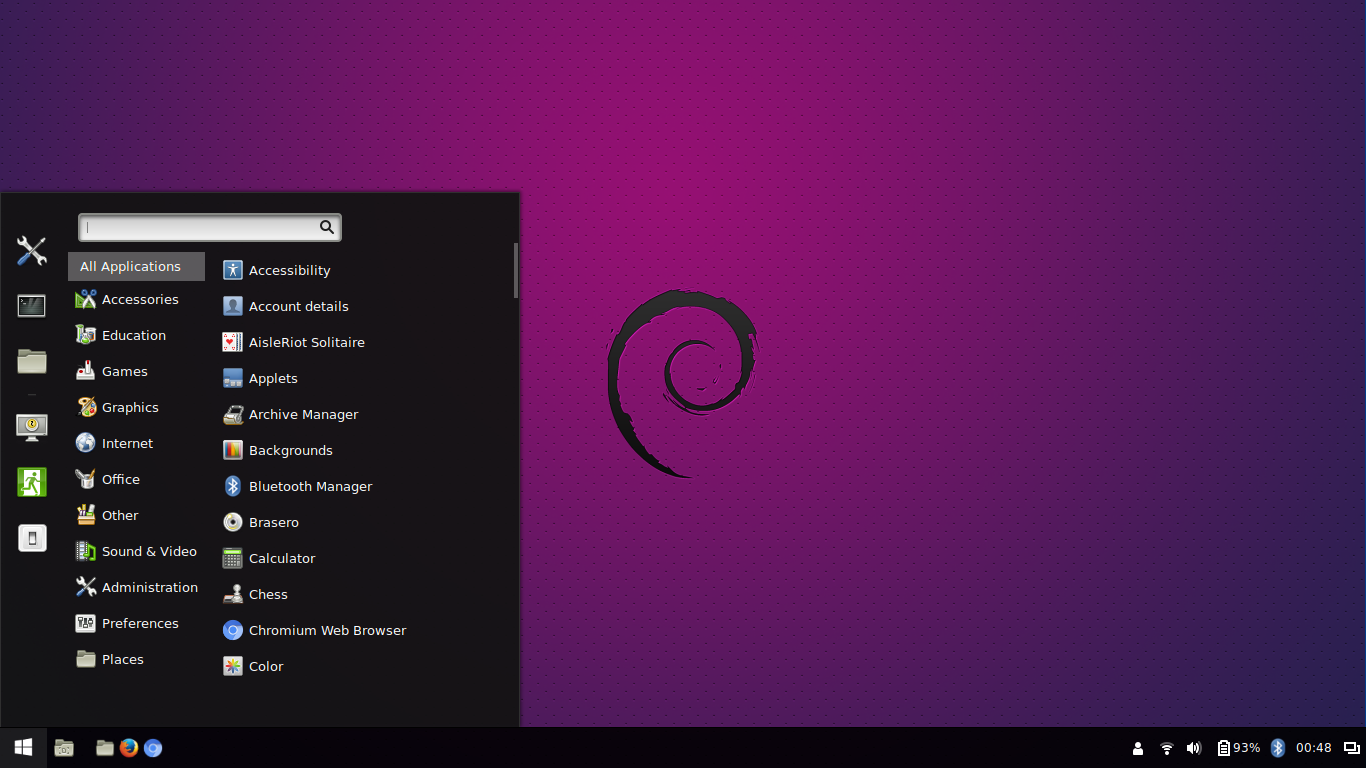Open the Calculator application
1366x768 pixels.
(x=283, y=558)
